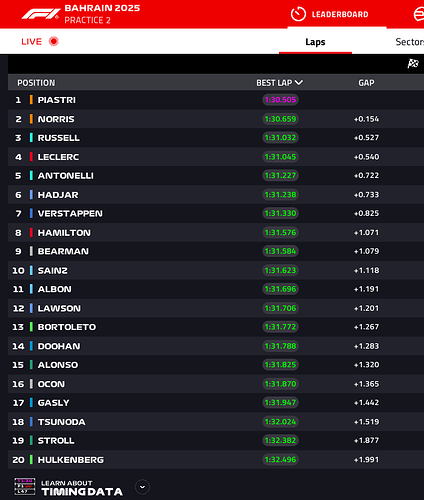This screenshot has width=424, height=500.
Task: Click the Position column header
Action: [x=36, y=83]
